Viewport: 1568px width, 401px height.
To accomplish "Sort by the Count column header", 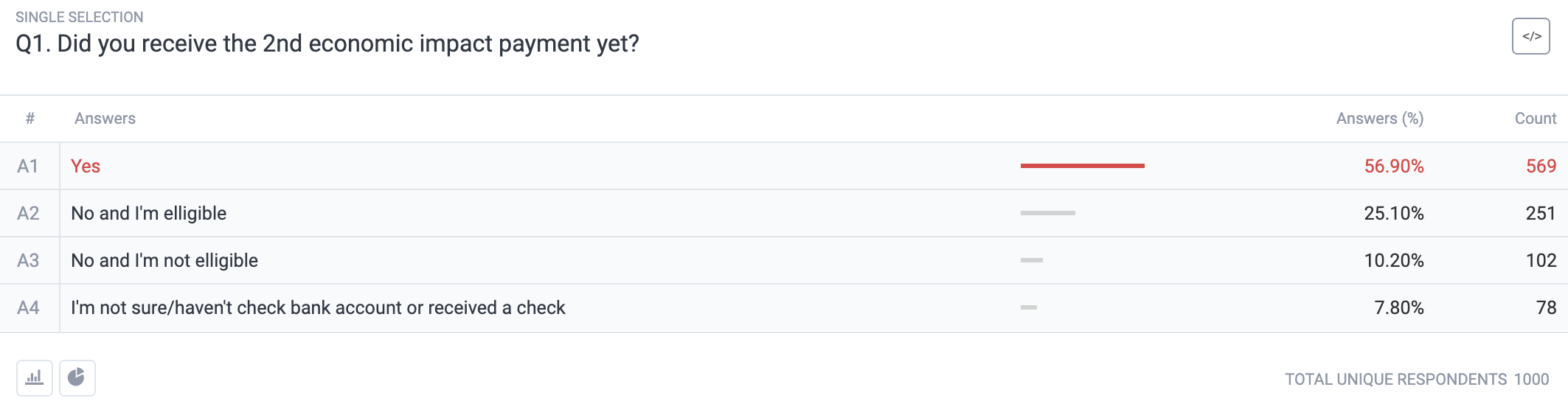I will click(x=1535, y=119).
